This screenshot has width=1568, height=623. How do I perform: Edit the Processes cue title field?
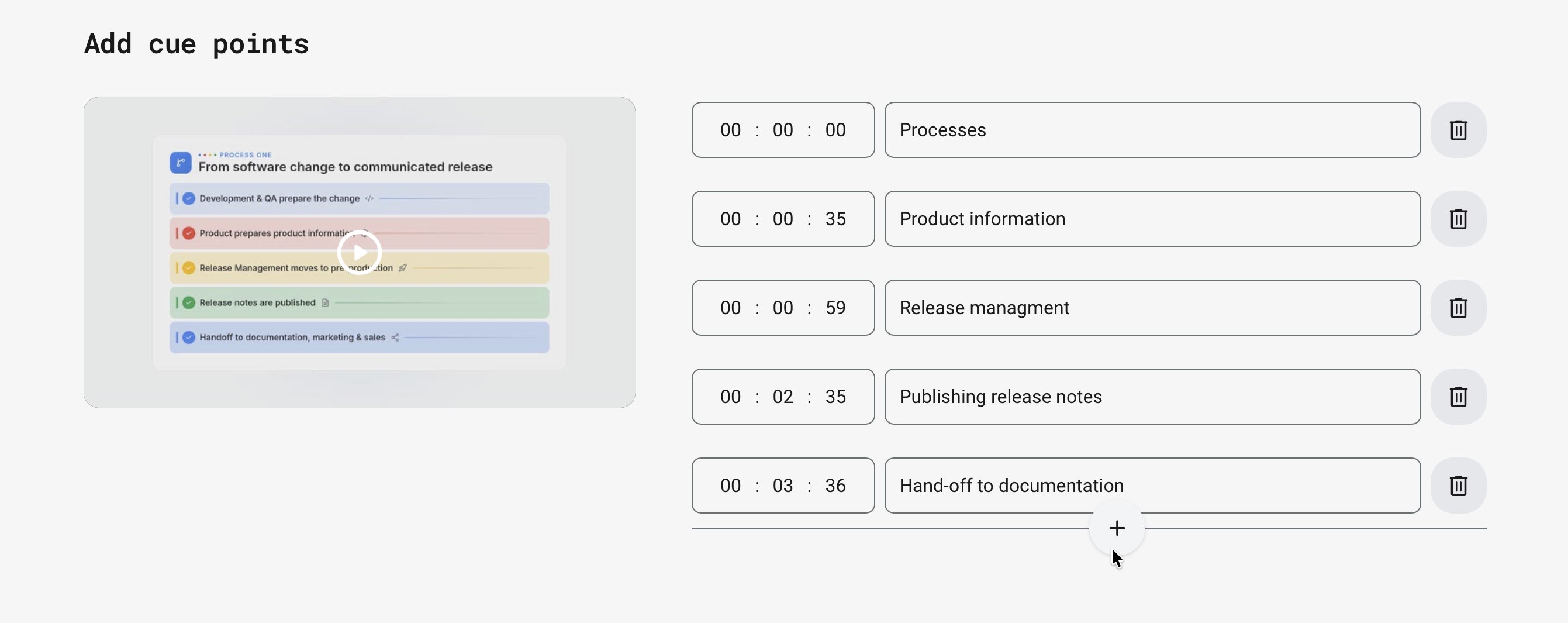point(1152,130)
